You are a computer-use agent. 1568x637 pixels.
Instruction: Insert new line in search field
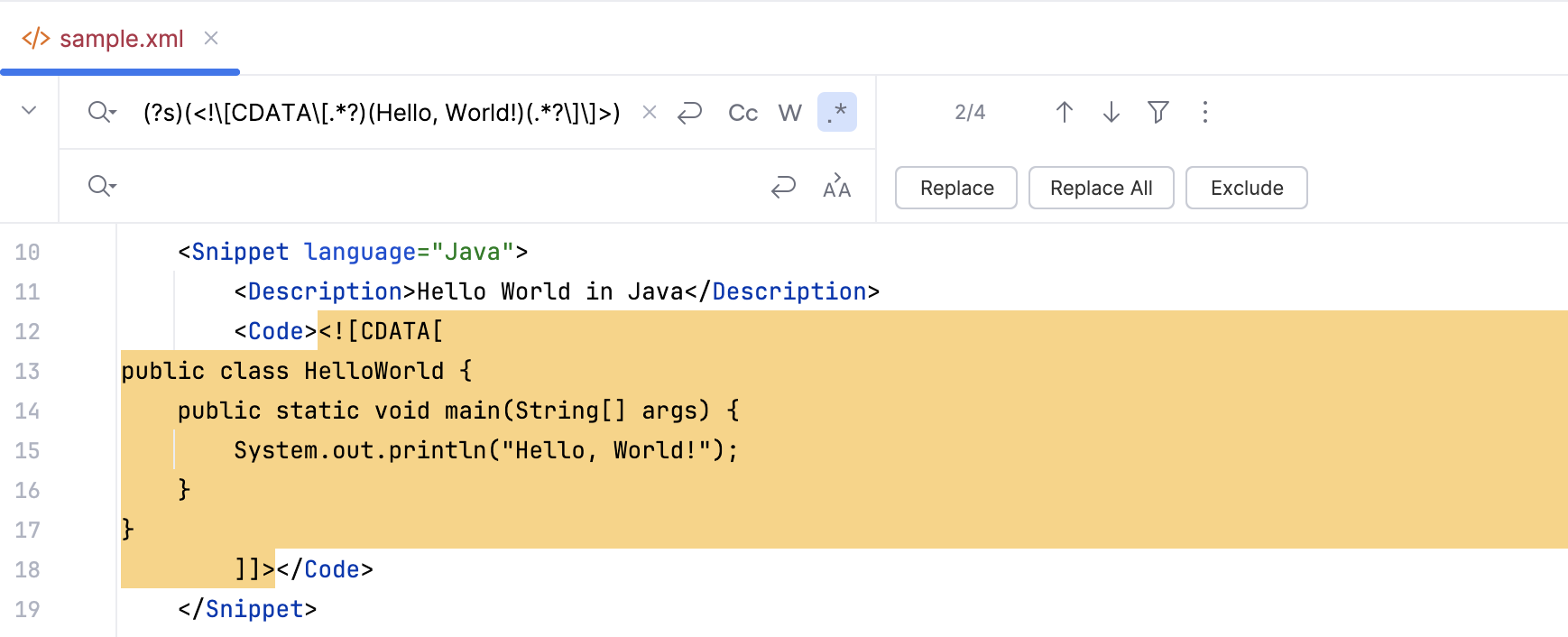pyautogui.click(x=690, y=113)
